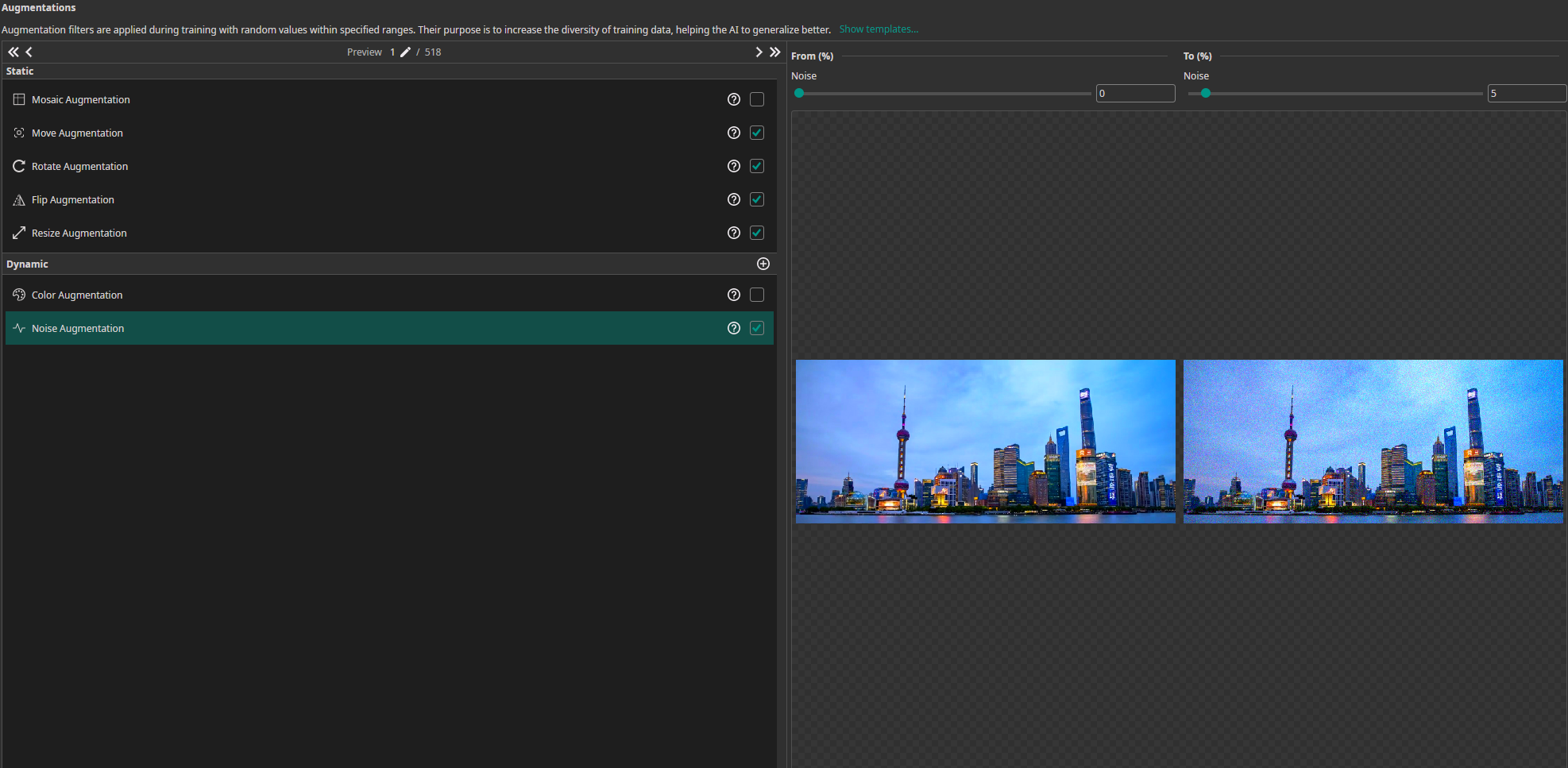Enable the Color Augmentation checkbox
Viewport: 1568px width, 768px height.
pos(757,295)
